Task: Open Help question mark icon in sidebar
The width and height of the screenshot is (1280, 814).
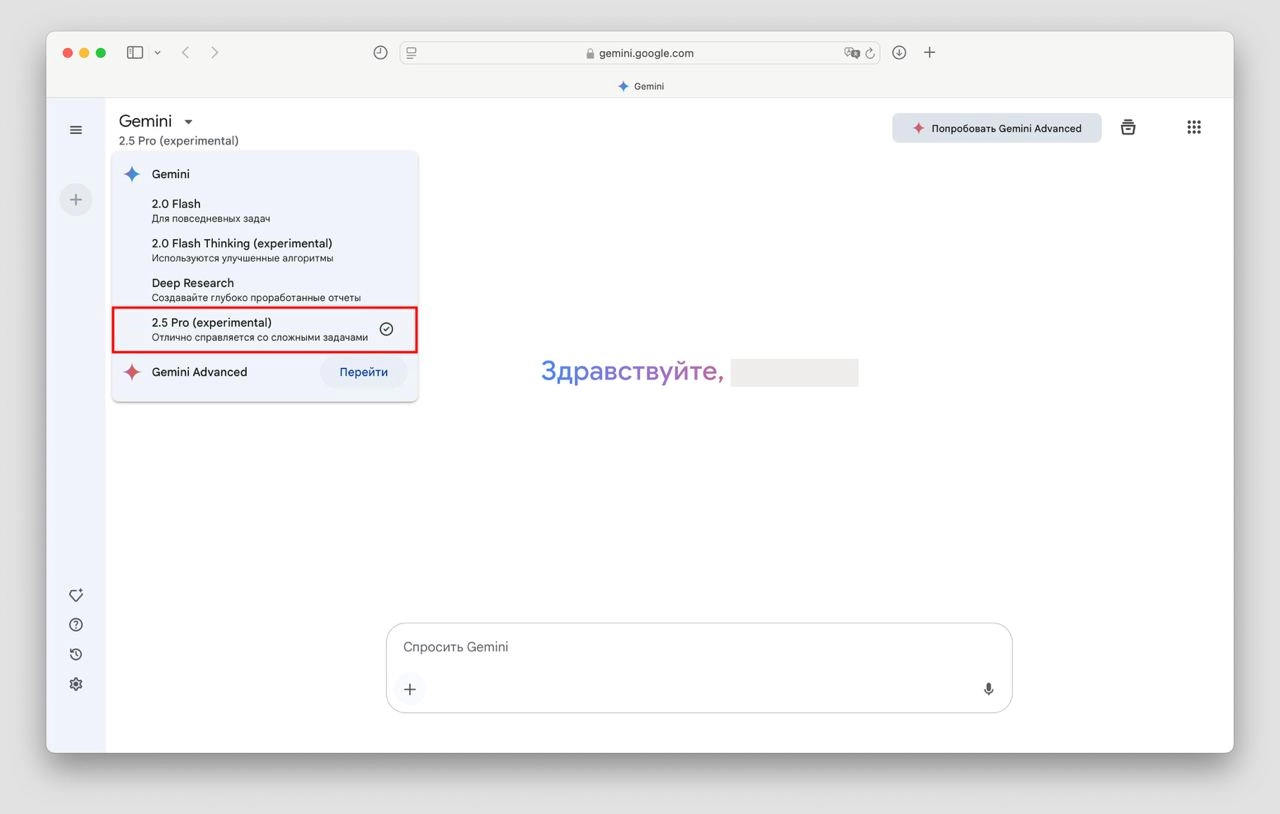Action: click(76, 625)
